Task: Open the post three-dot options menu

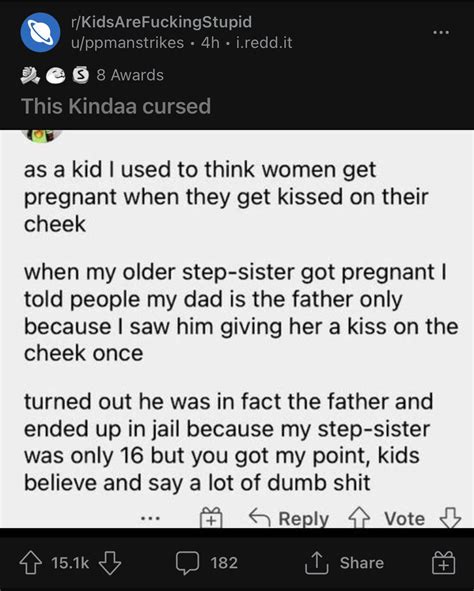Action: coord(441,32)
